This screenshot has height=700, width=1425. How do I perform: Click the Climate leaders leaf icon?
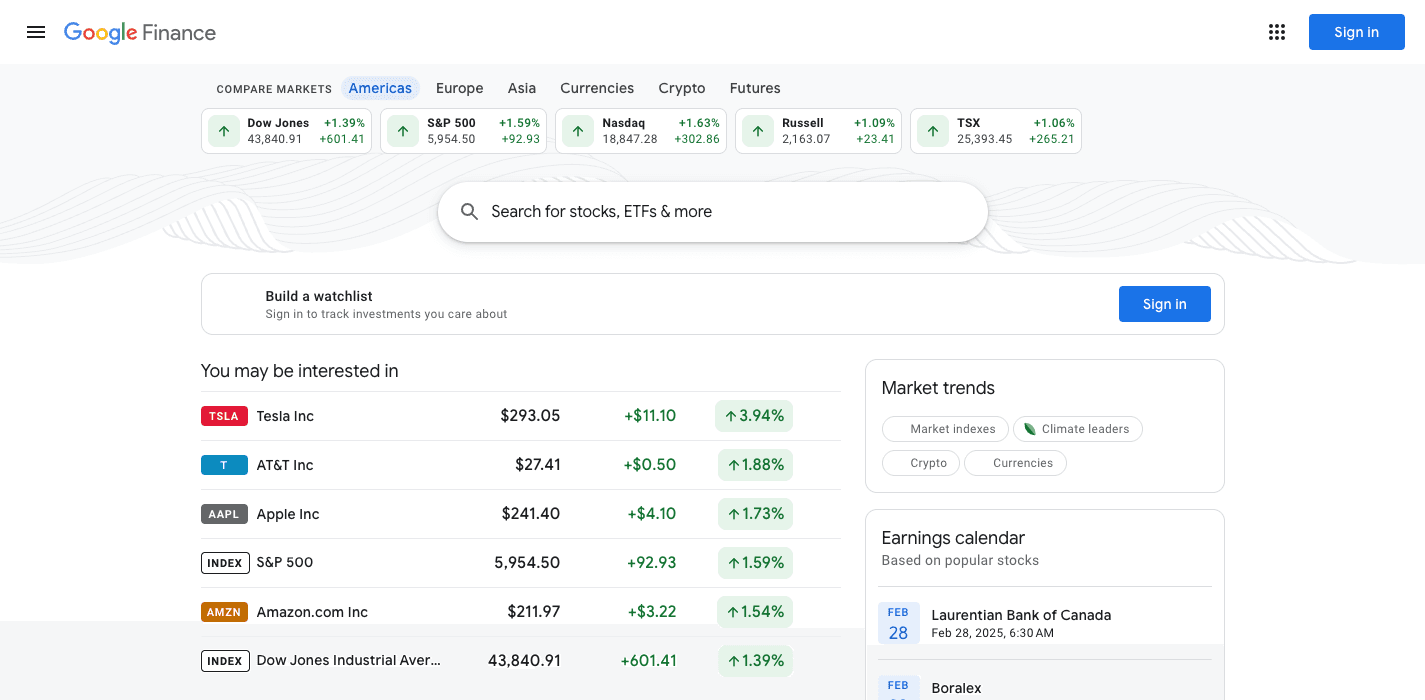pyautogui.click(x=1029, y=429)
